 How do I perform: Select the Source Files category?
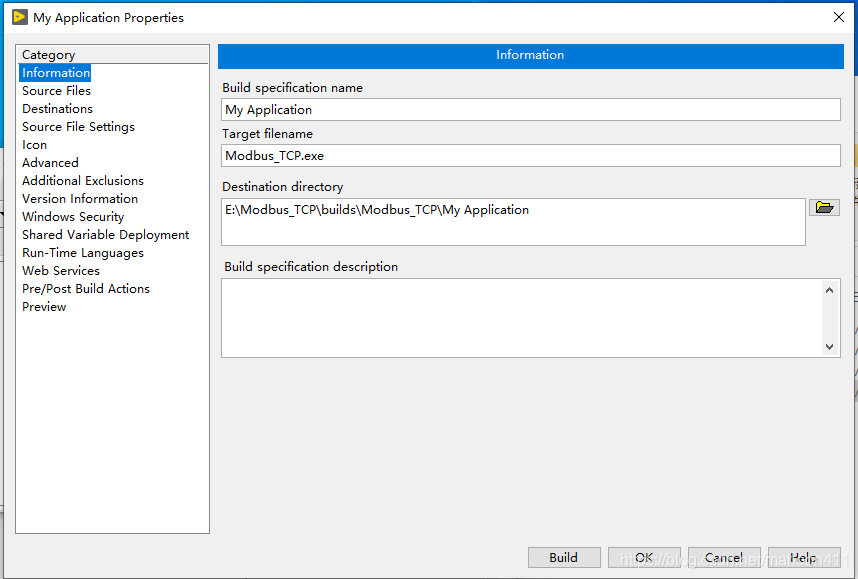tap(56, 91)
